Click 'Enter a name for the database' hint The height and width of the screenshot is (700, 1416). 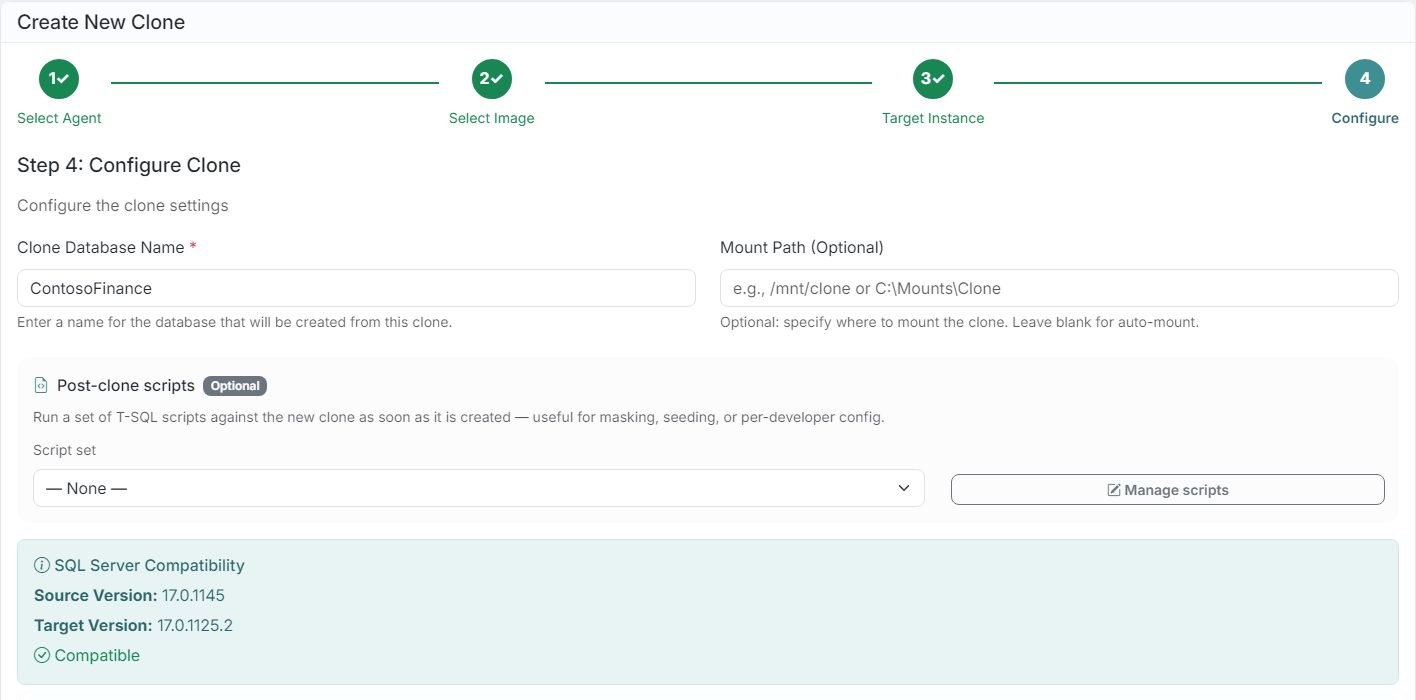coord(235,322)
